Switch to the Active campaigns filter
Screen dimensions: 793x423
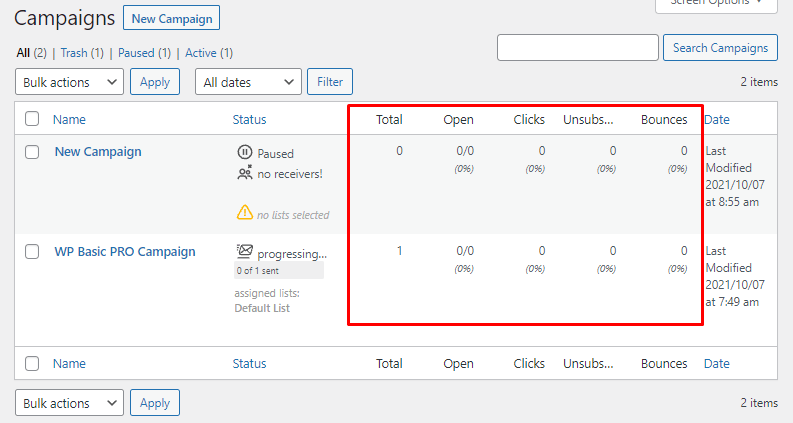pos(208,52)
